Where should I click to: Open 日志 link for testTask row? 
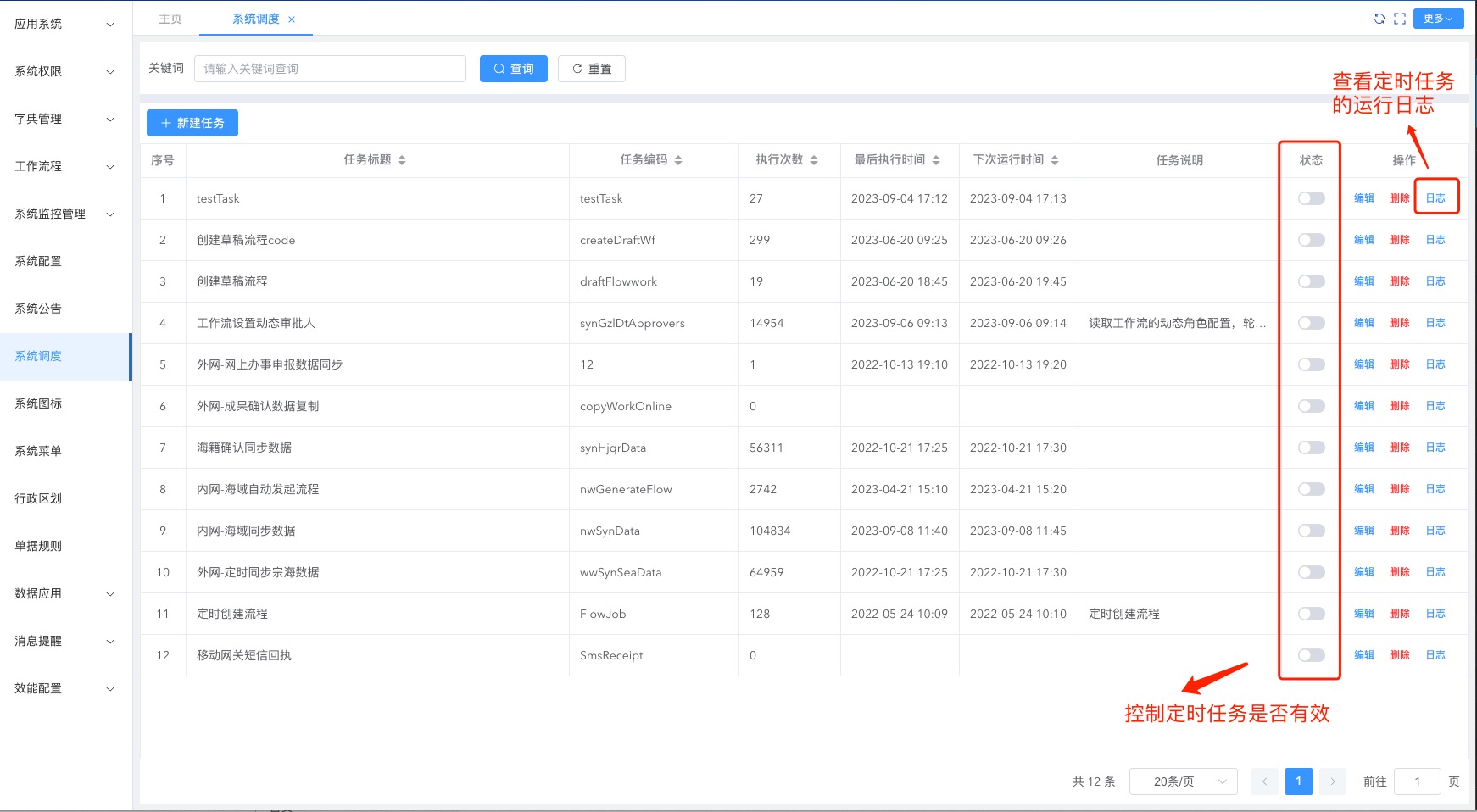pos(1435,198)
